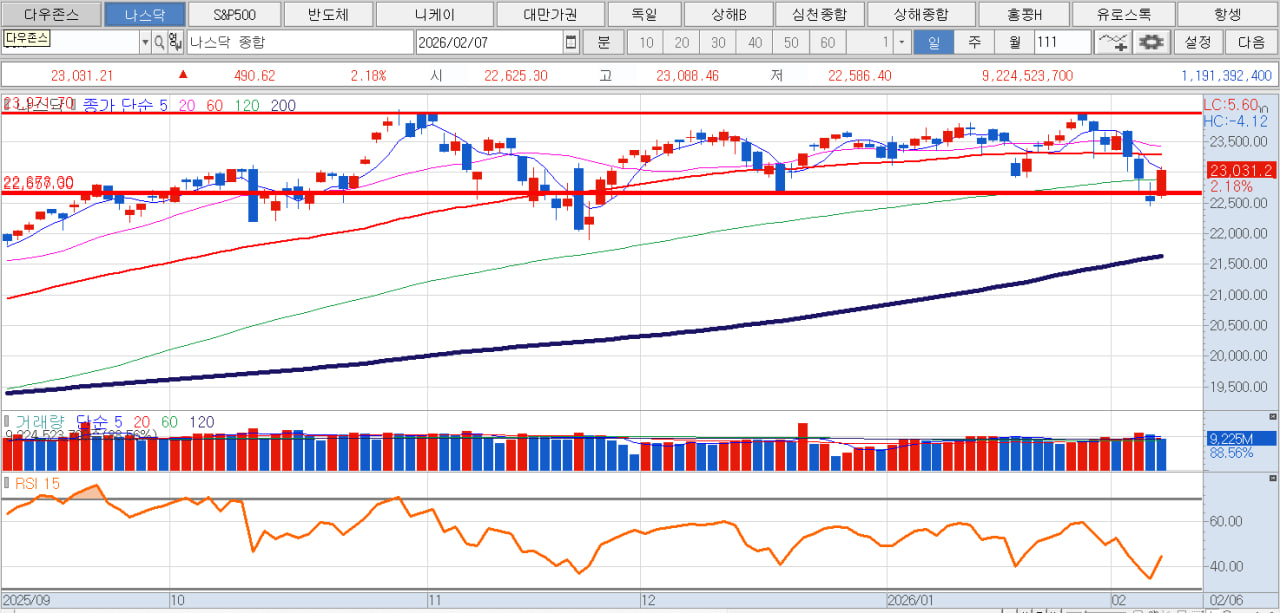Click the 설정 button
Viewport: 1280px width, 613px height.
[1197, 42]
